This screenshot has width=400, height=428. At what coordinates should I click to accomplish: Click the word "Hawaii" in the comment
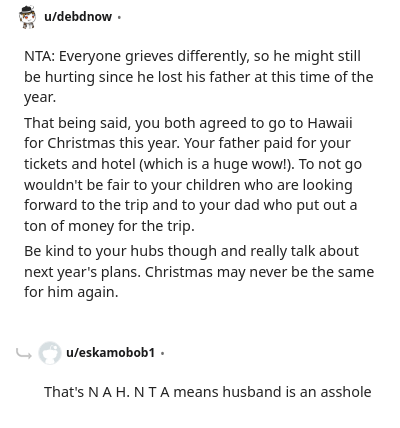point(330,123)
